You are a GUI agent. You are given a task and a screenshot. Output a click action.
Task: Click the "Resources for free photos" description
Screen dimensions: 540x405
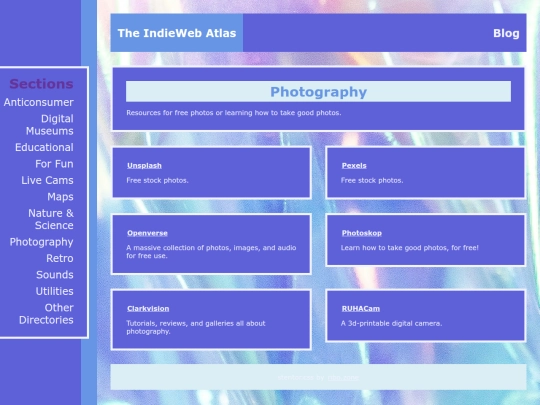tap(234, 113)
